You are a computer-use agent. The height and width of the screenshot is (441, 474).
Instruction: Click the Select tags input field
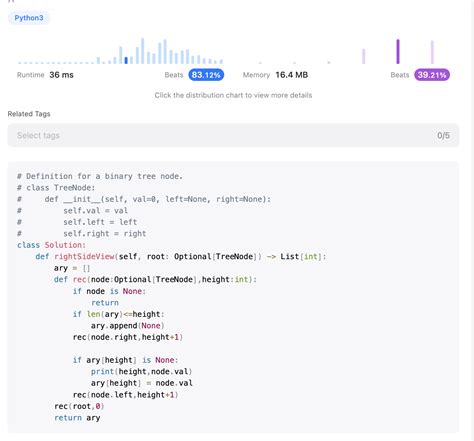click(x=233, y=135)
